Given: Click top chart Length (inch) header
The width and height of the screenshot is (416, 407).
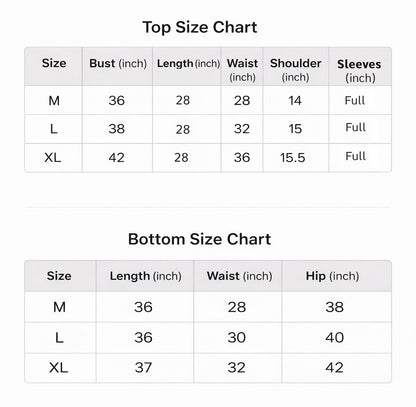Looking at the screenshot, I should click(x=188, y=63).
